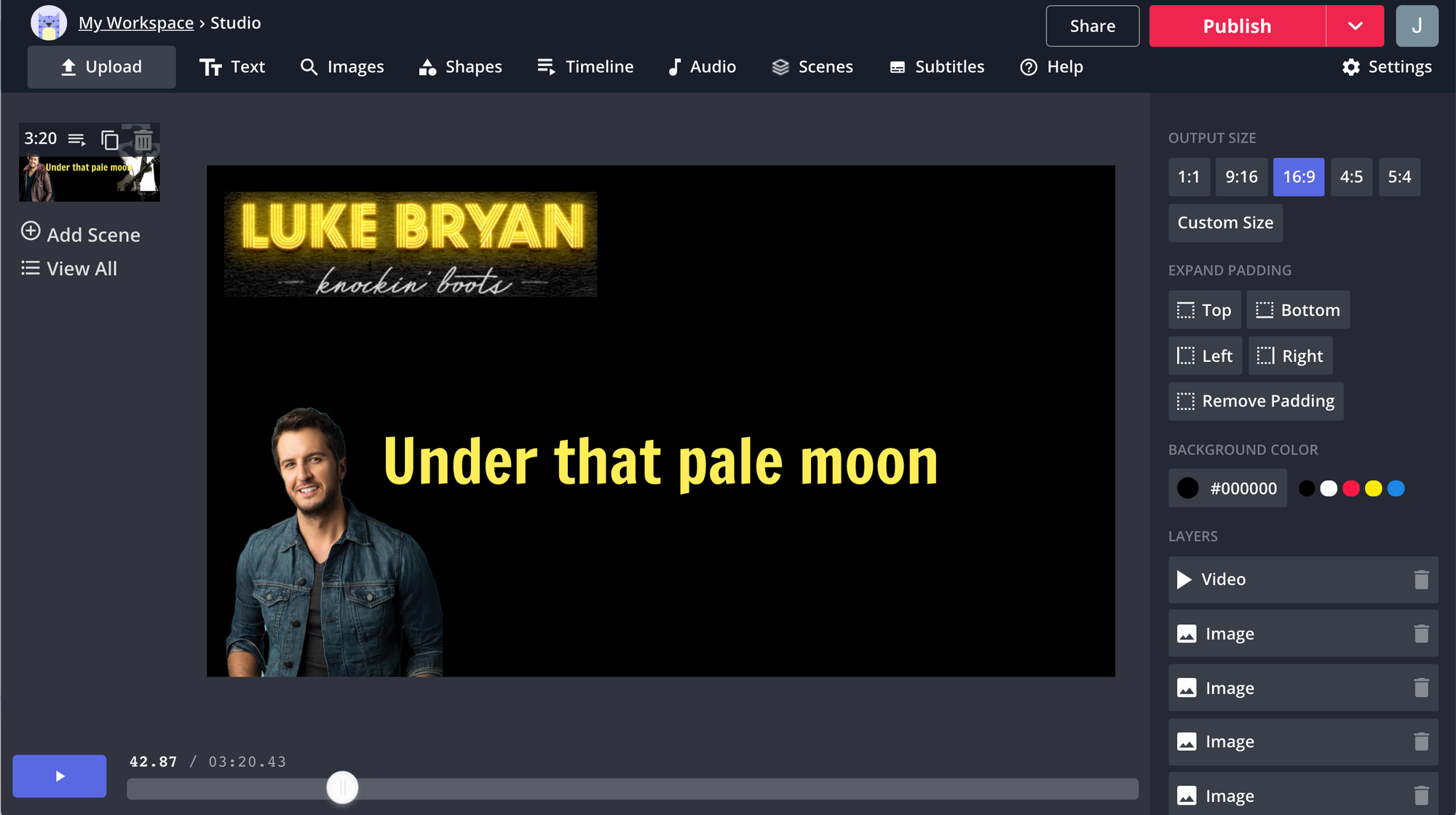The image size is (1456, 815).
Task: Open scene timeline via the lines icon
Action: point(76,139)
